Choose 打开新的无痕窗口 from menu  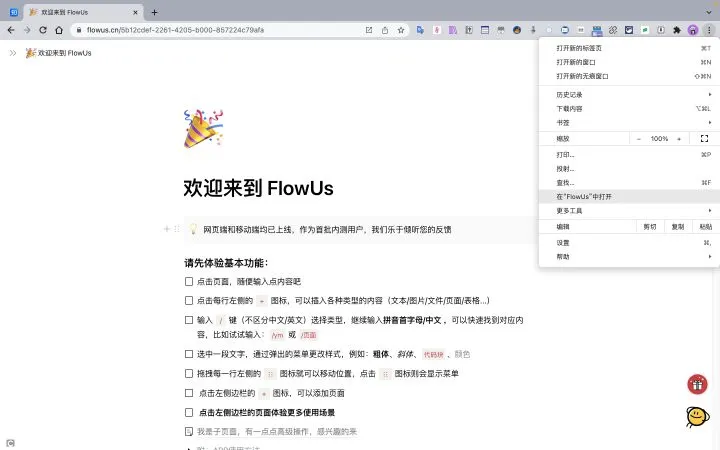[x=629, y=76]
